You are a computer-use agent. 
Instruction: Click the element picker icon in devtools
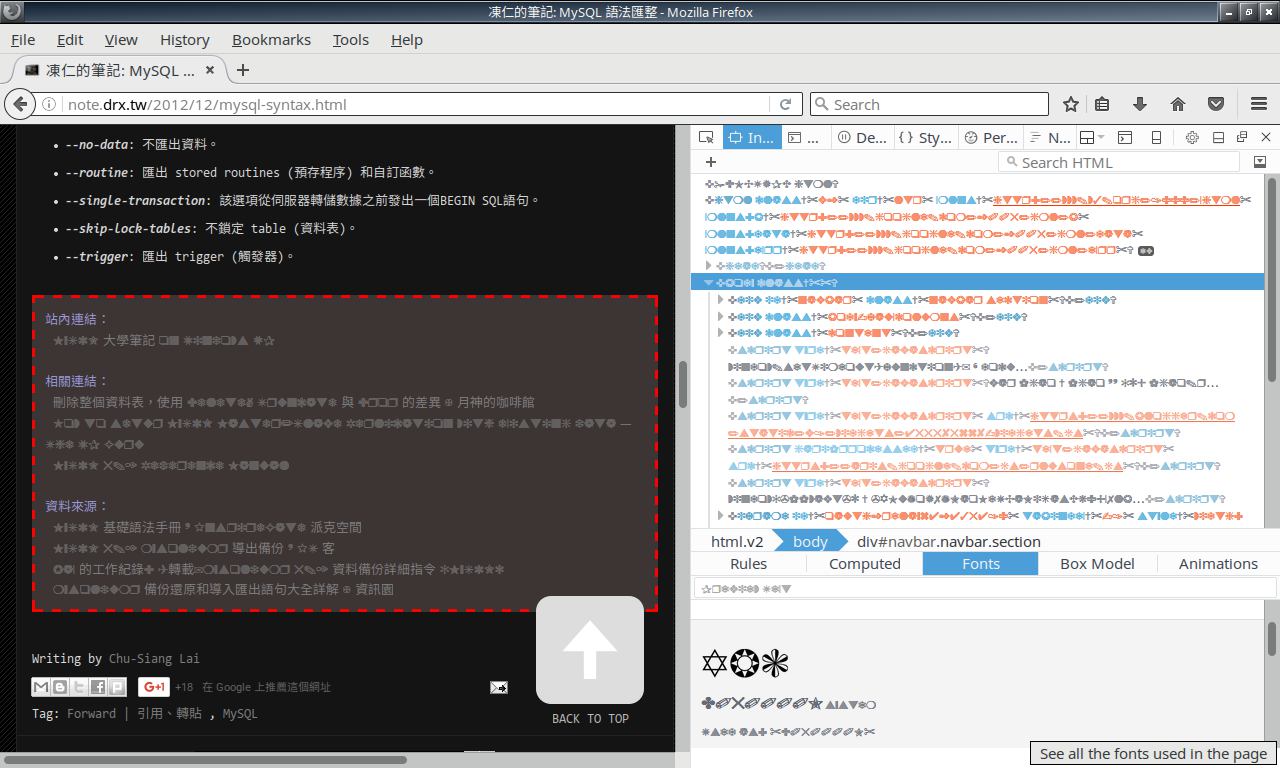[707, 137]
